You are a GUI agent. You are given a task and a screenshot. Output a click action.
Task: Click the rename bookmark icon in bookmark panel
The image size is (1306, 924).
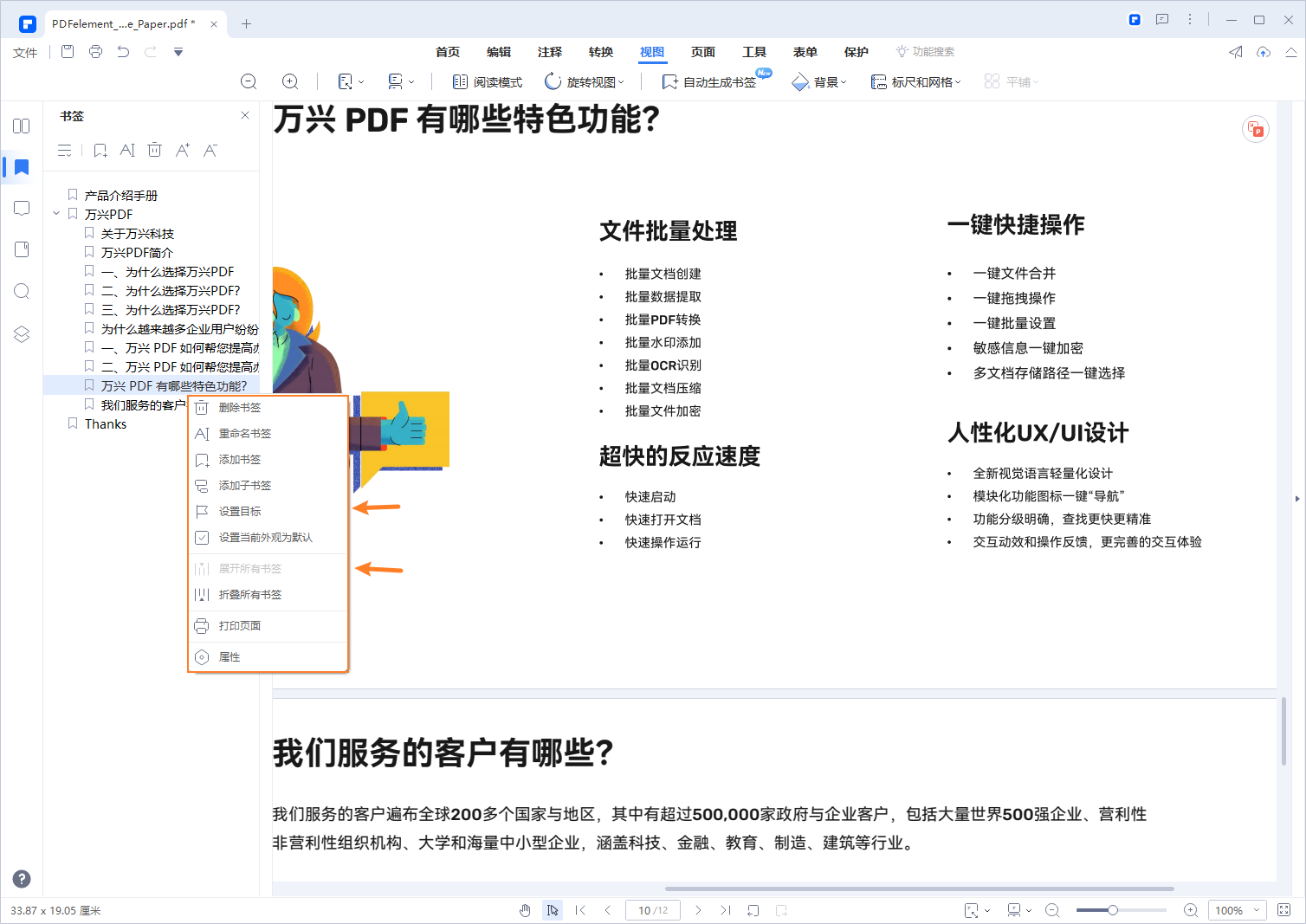click(x=127, y=149)
